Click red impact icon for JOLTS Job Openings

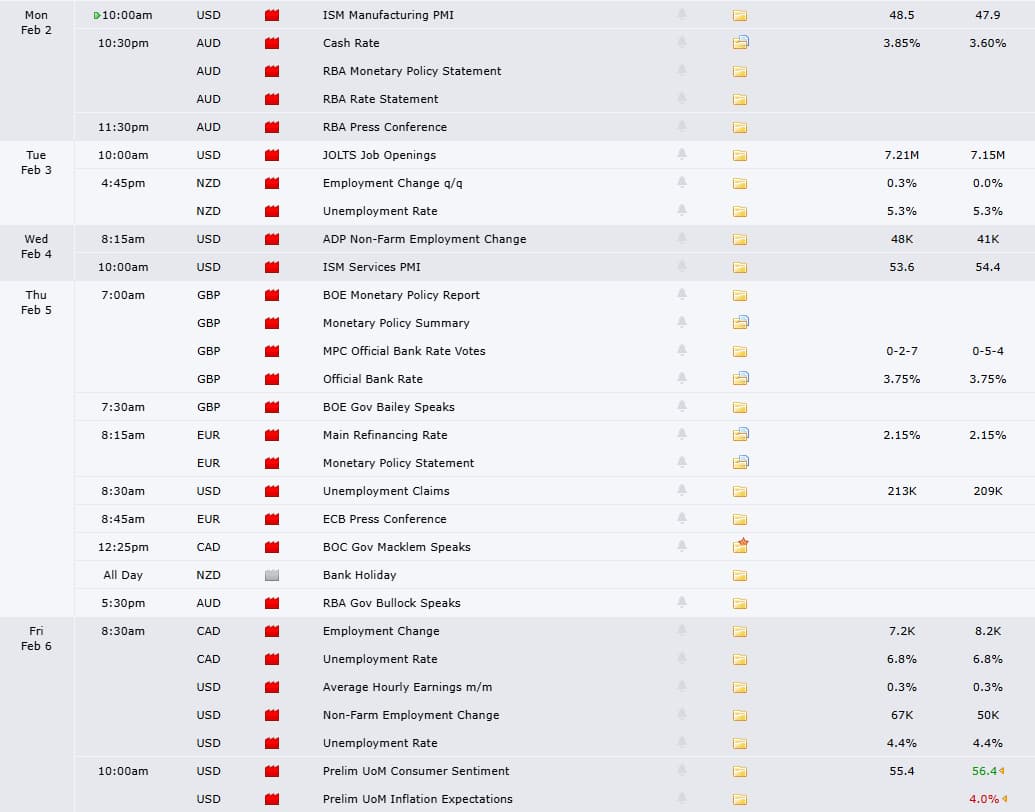(272, 155)
